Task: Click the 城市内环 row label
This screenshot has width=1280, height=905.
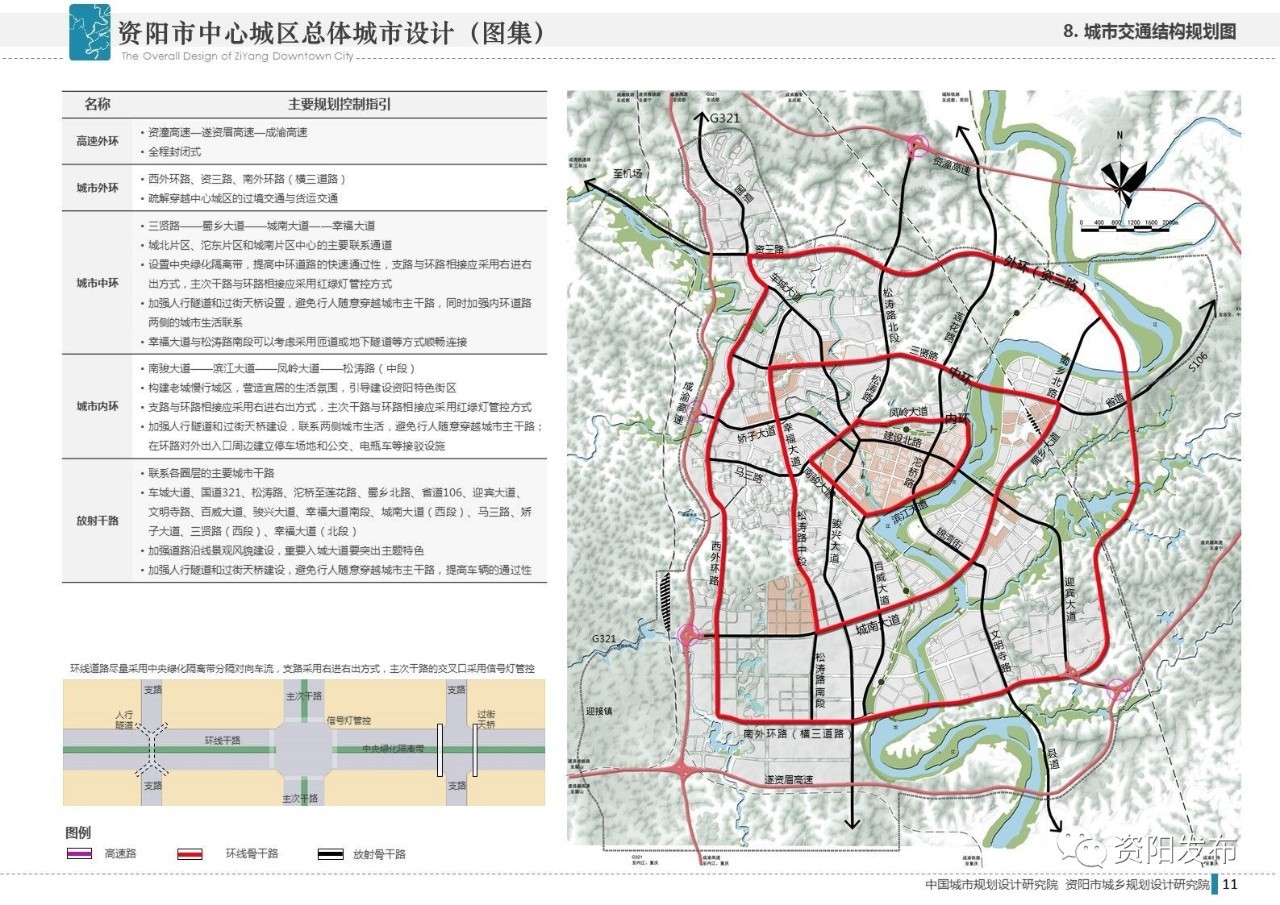Action: pyautogui.click(x=97, y=407)
